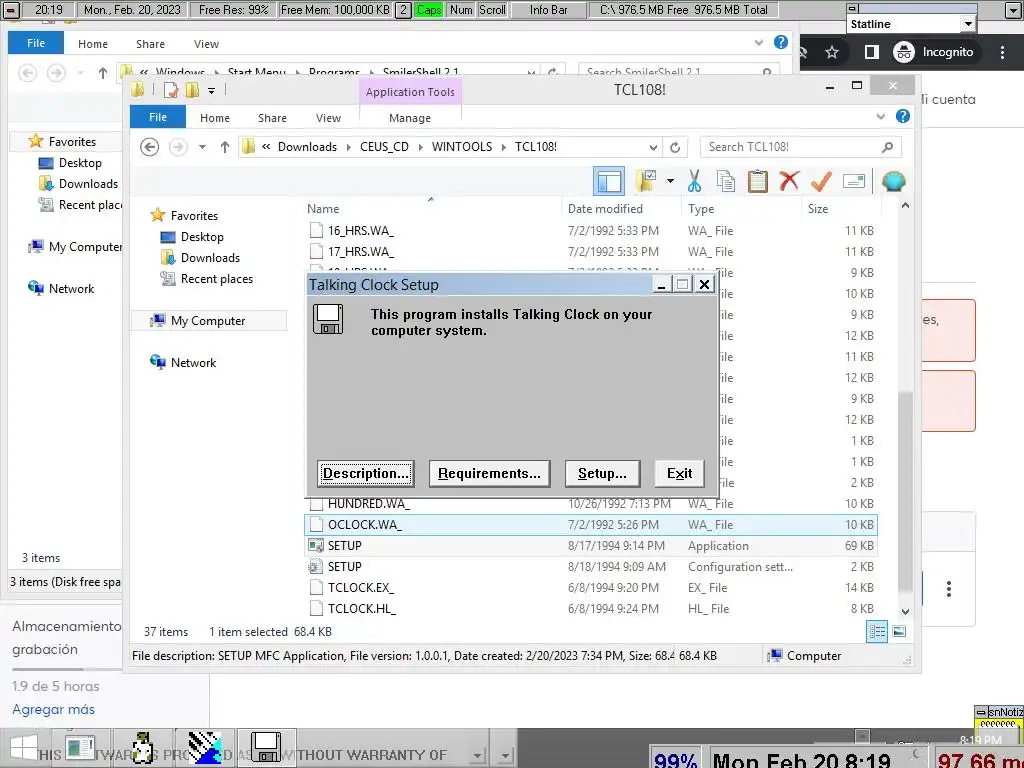This screenshot has height=768, width=1024.
Task: Exit the Talking Clock Setup dialog
Action: click(x=679, y=473)
